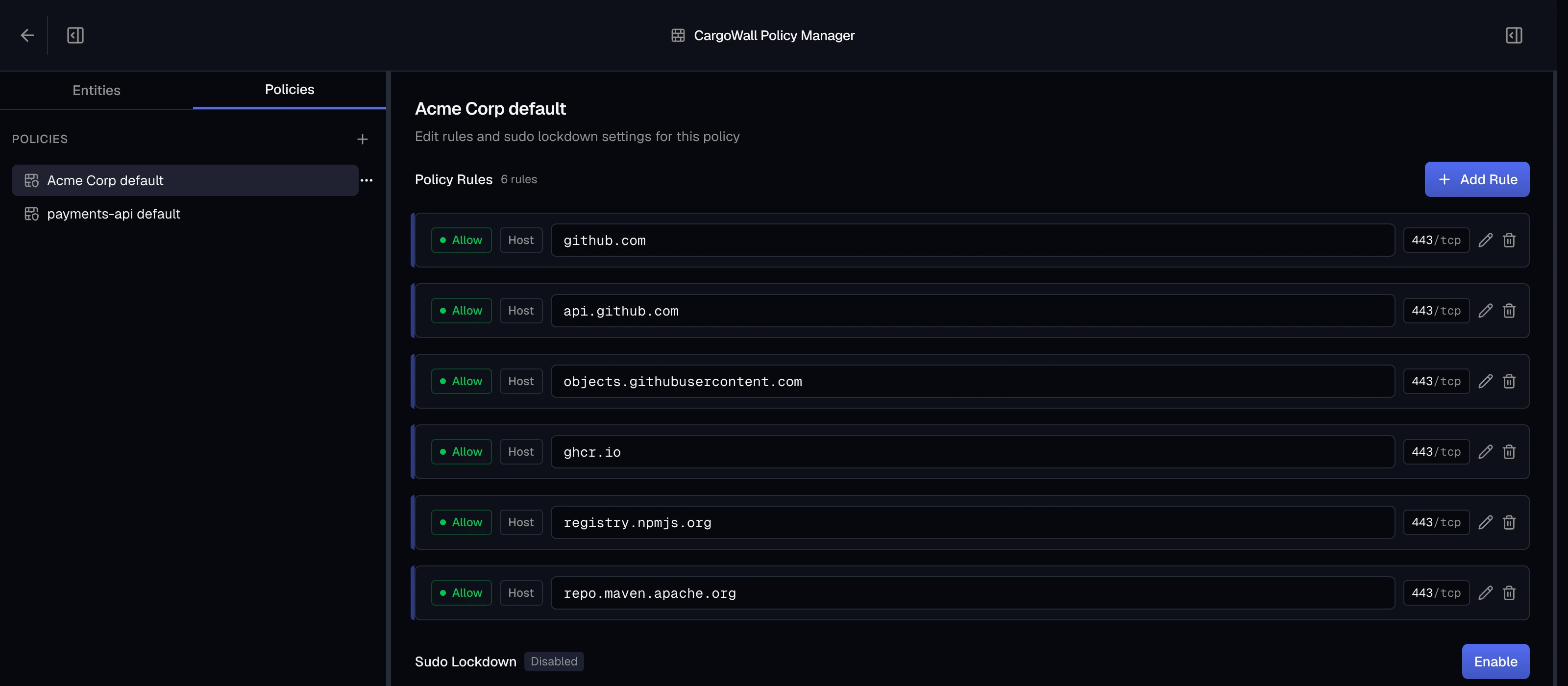Click the Allow badge on github.com rule
1568x686 pixels.
462,241
